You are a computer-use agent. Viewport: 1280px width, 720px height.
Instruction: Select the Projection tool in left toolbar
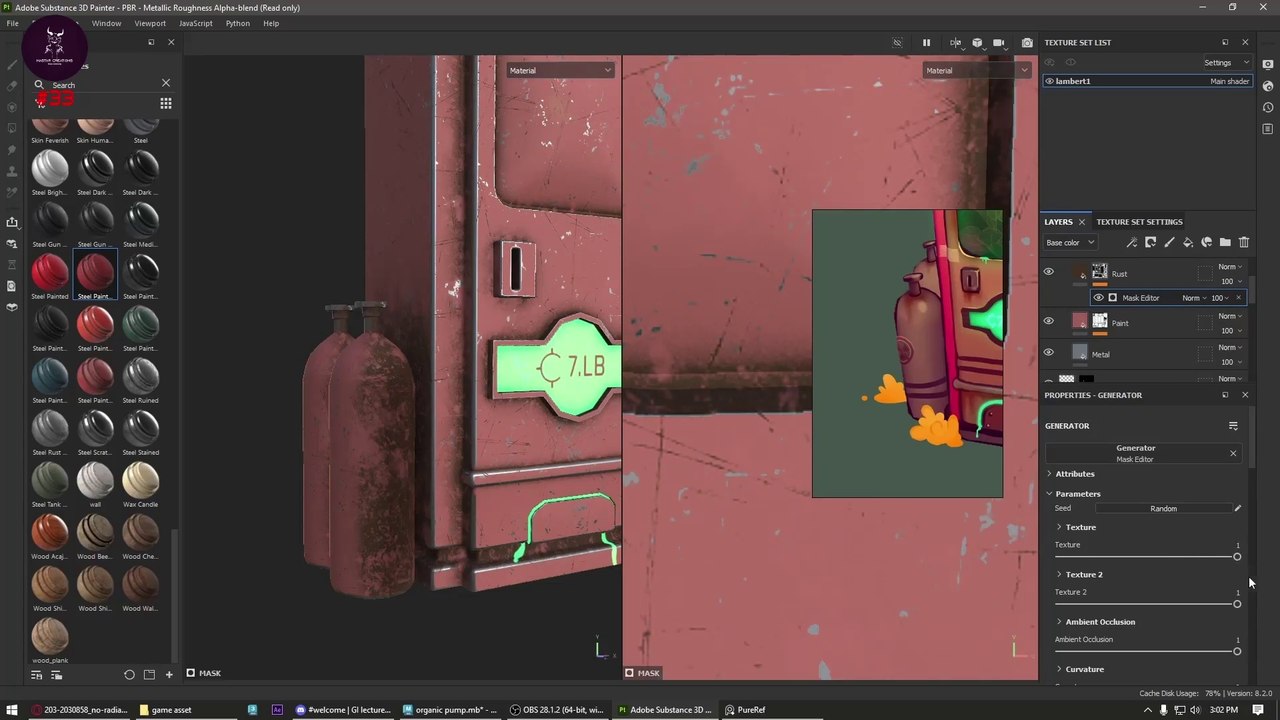12,107
